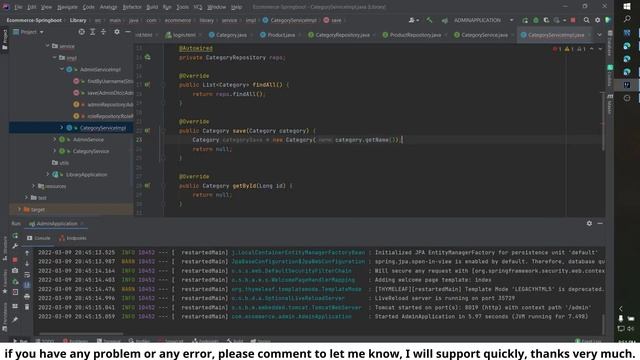Open the ADMINAPPLICATION run configuration dropdown

click(484, 20)
